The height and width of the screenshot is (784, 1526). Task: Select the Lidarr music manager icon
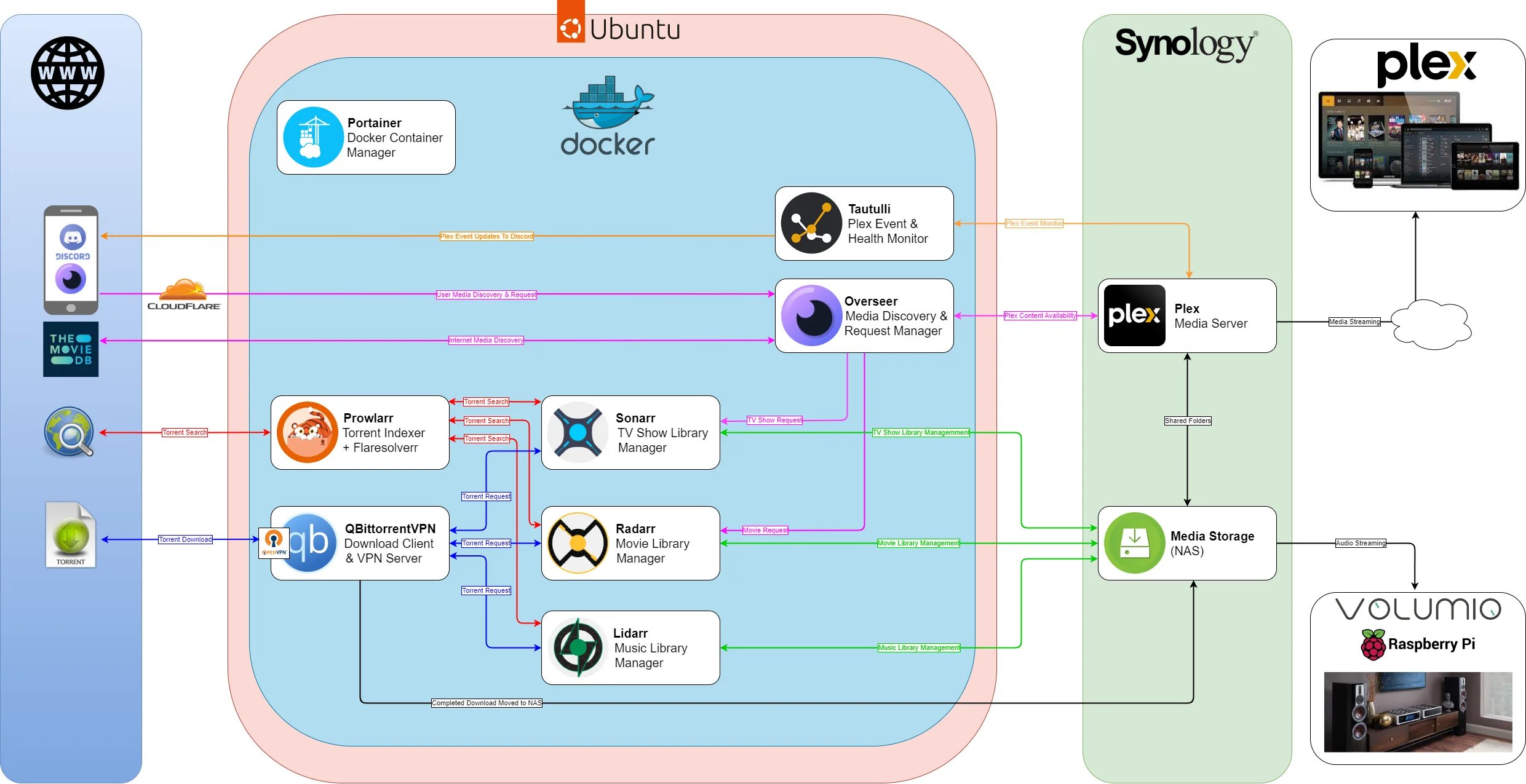tap(577, 647)
